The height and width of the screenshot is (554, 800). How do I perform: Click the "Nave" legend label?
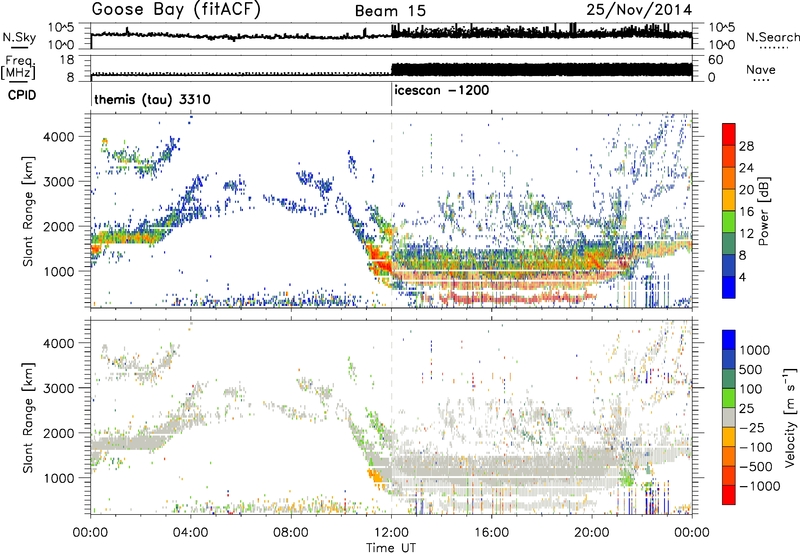click(x=760, y=69)
